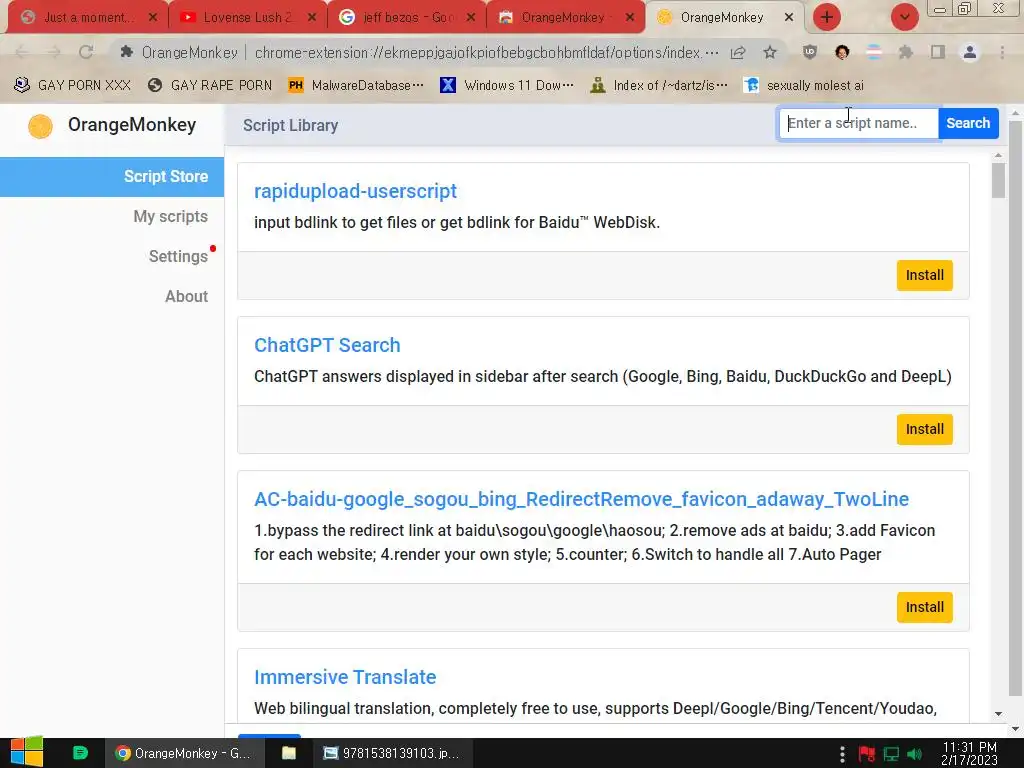The image size is (1024, 768).
Task: Click the script list scroll-down arrow
Action: (998, 714)
